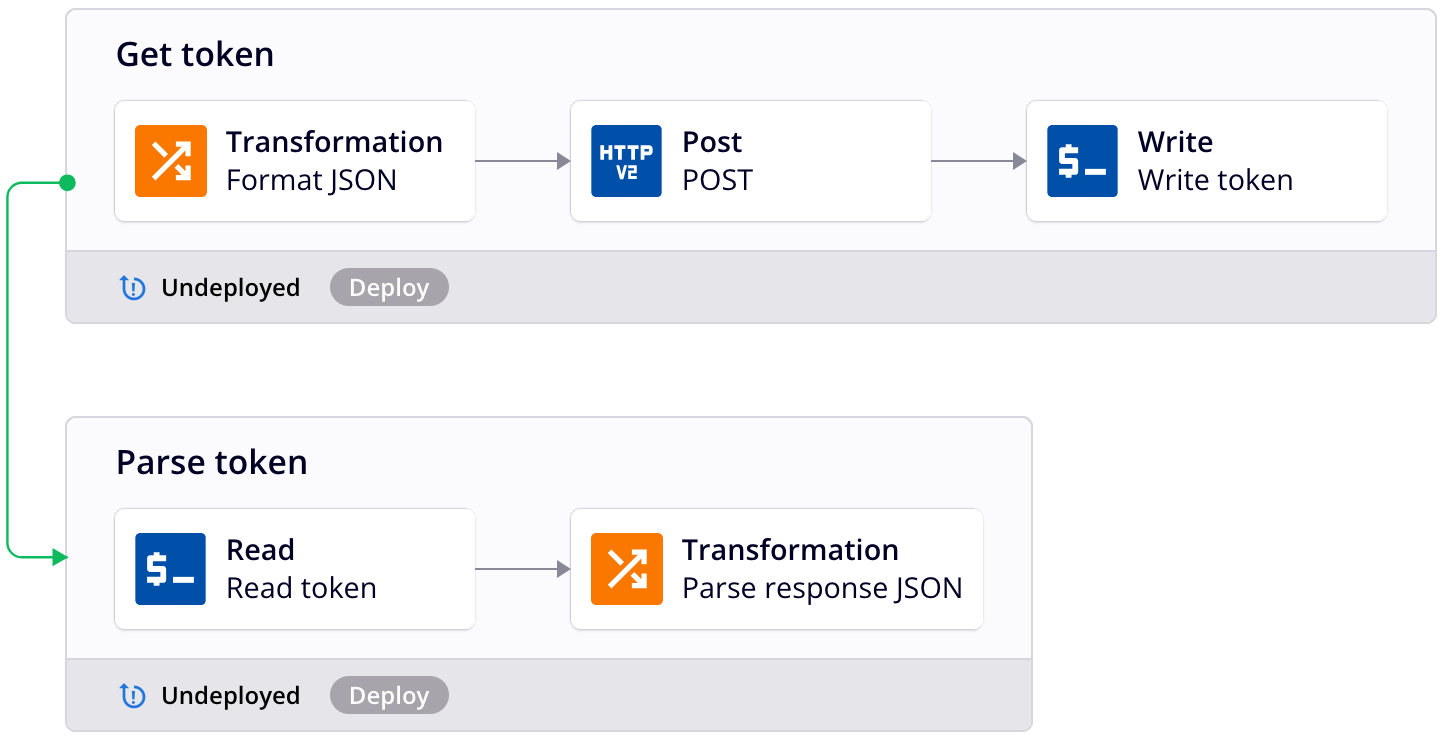This screenshot has width=1446, height=740.
Task: Click the arrow between Post and Write steps
Action: [x=977, y=161]
